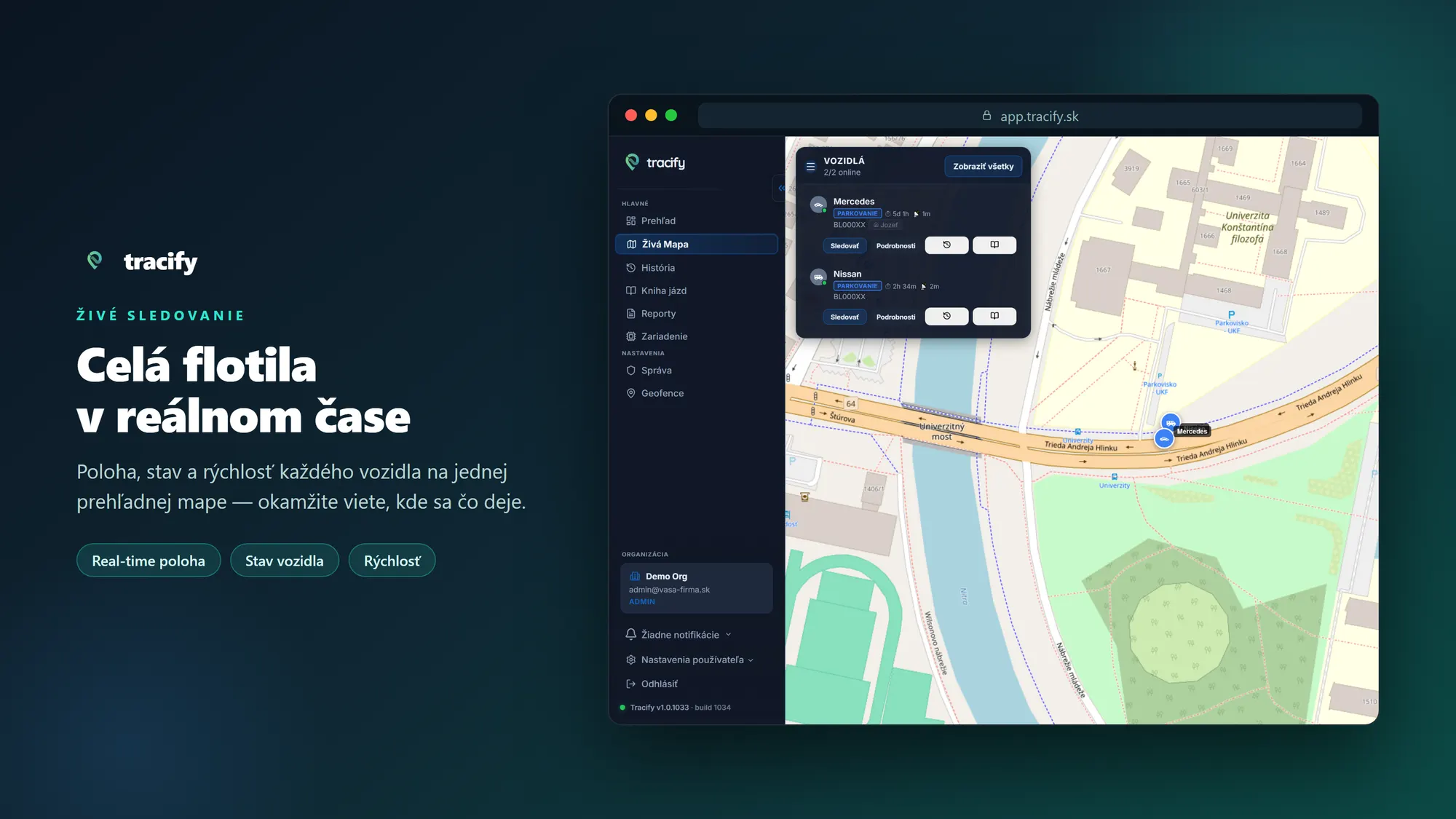
Task: Toggle Sledovať for Nissan
Action: (x=844, y=317)
